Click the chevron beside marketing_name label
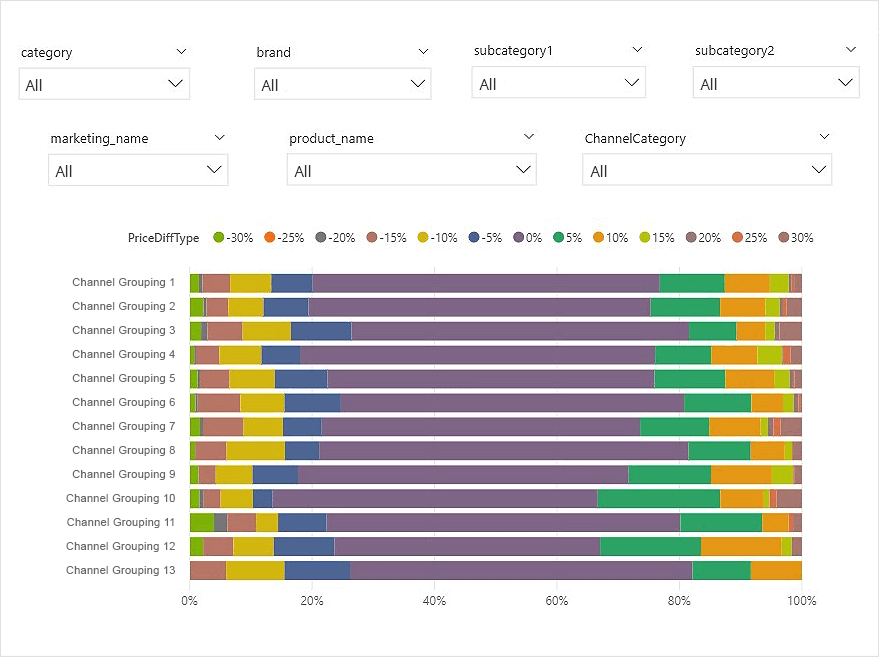Screen dimensions: 879x657 click(x=220, y=137)
